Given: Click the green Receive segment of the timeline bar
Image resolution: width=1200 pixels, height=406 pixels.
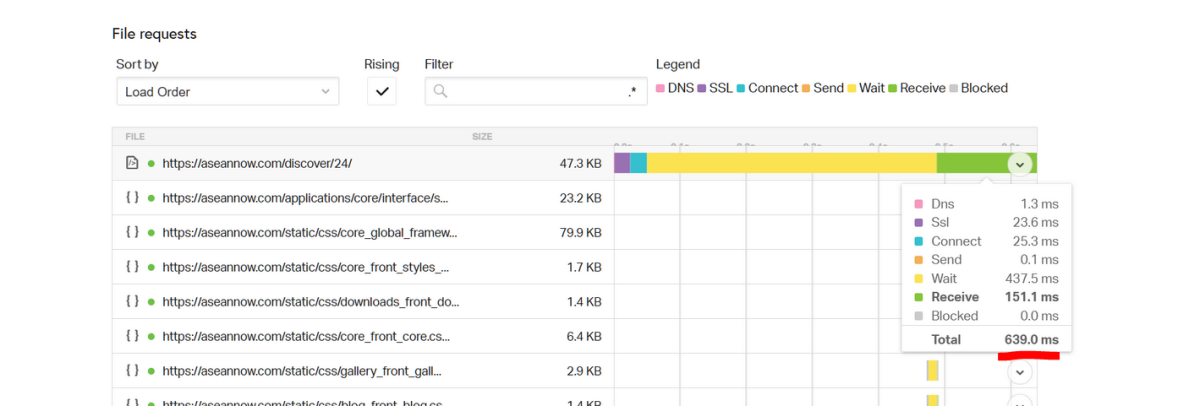Looking at the screenshot, I should click(970, 163).
